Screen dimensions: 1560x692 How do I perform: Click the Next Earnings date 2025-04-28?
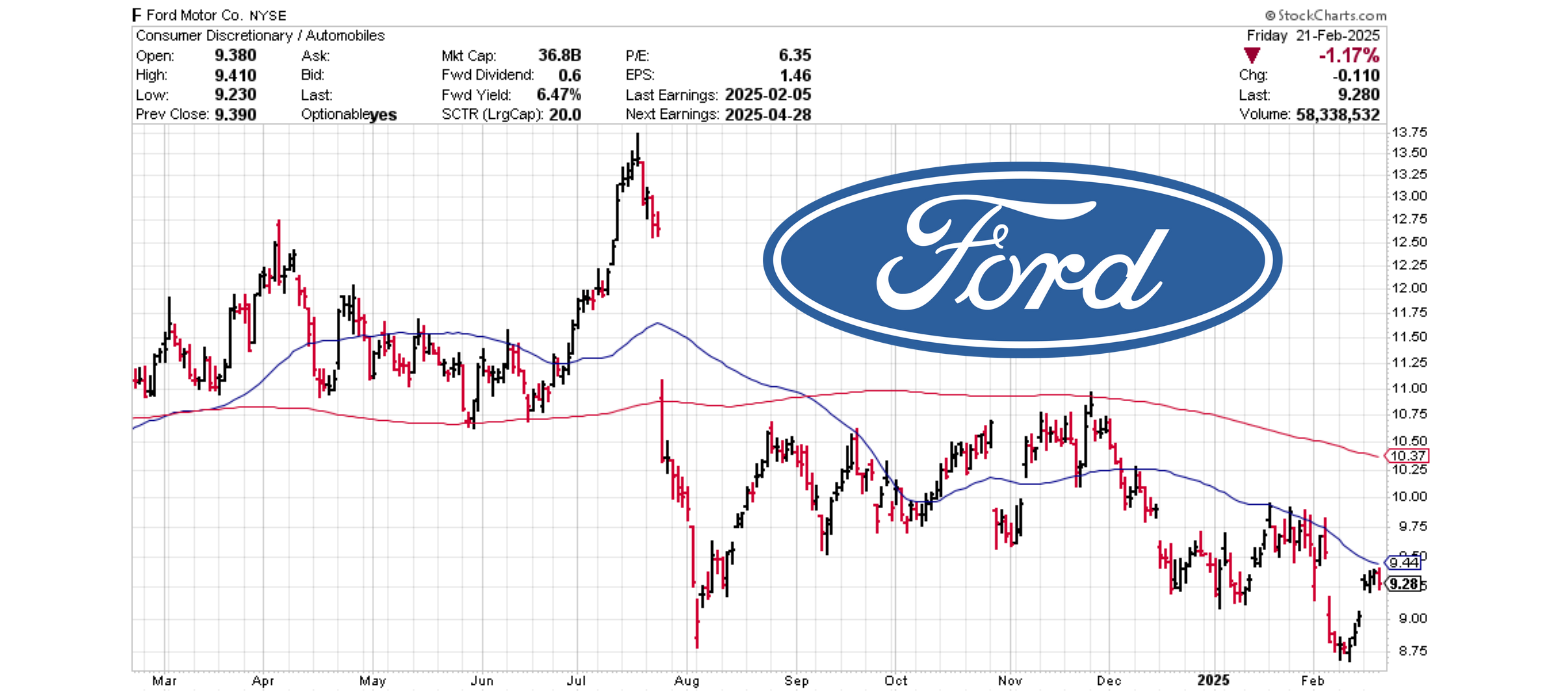click(769, 114)
